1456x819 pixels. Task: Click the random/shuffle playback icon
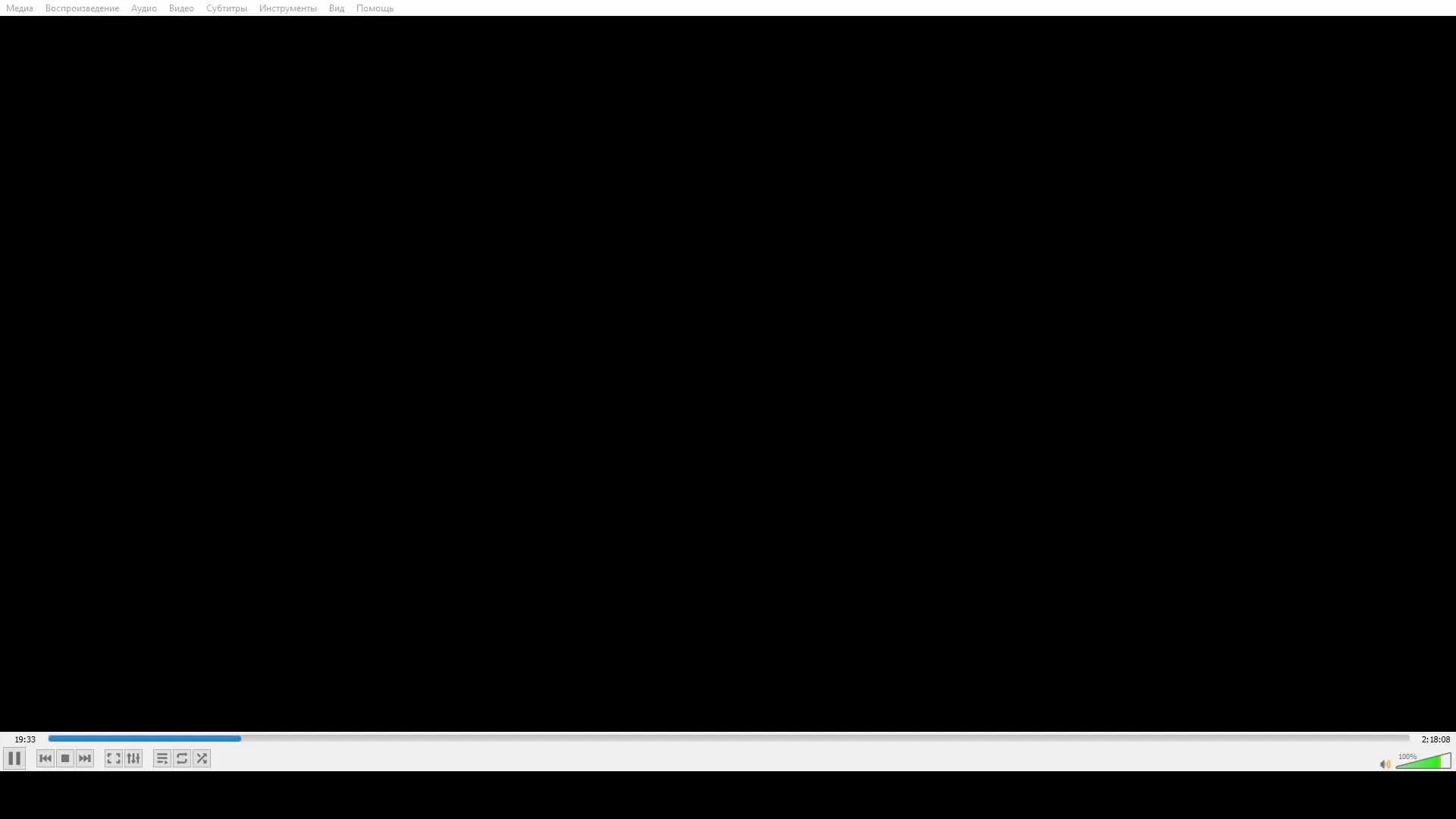click(x=201, y=758)
